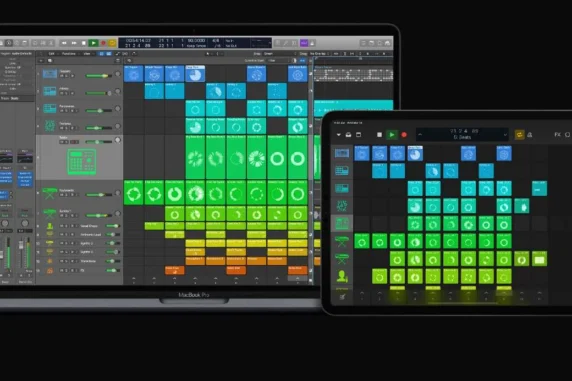Open the view dropdown triangle on the iPad

[338, 135]
